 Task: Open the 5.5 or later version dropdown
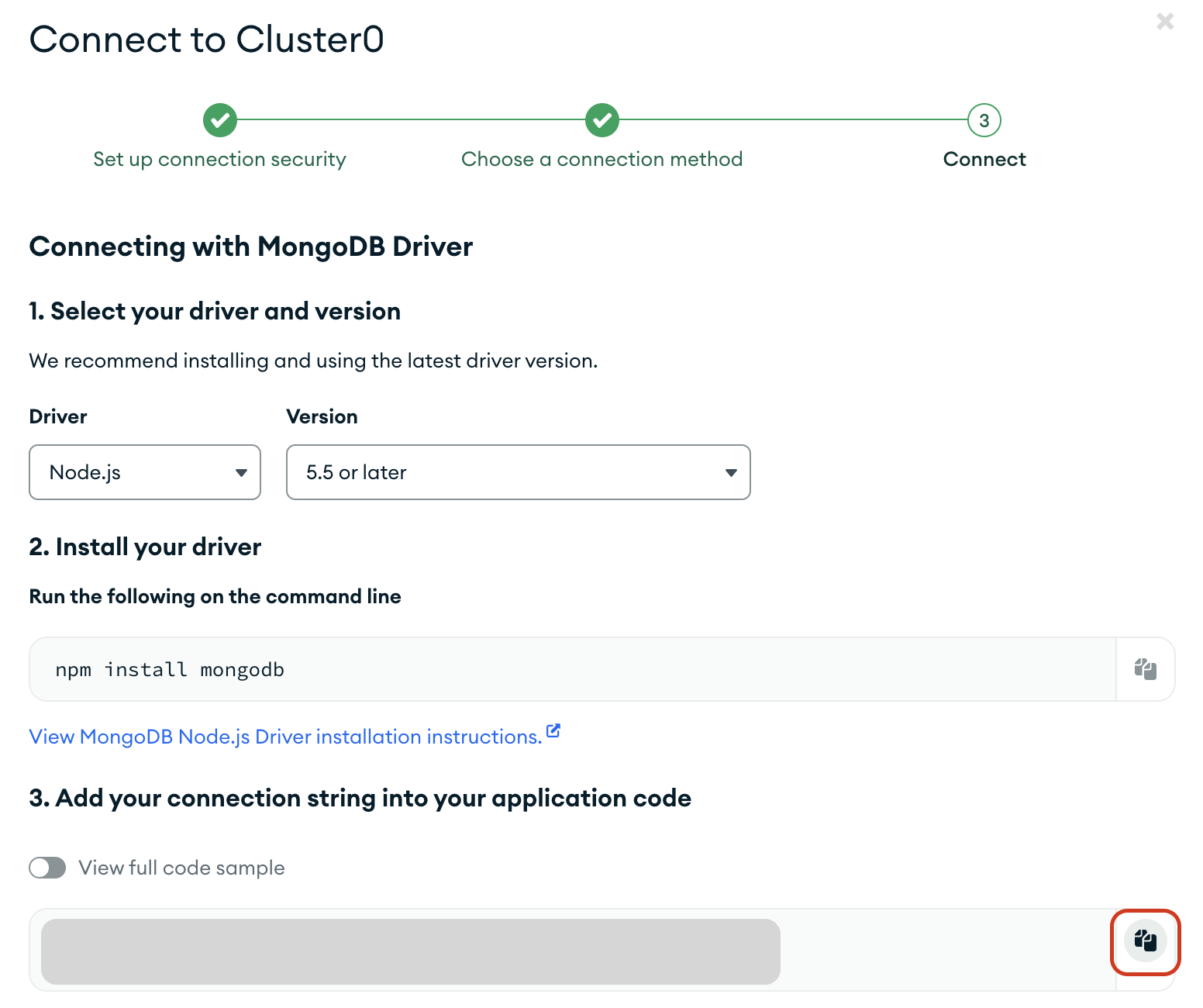(x=519, y=472)
